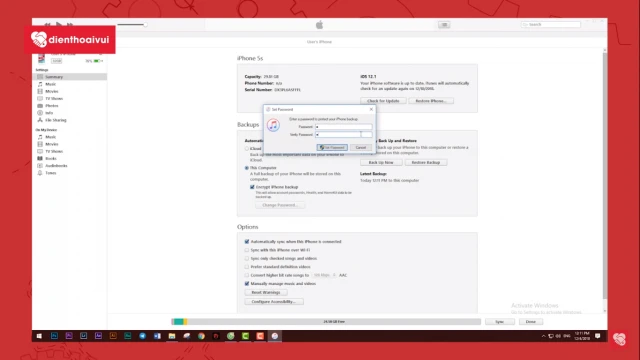Open Photoshop from the taskbar
Viewport: 640px width, 360px height.
54,336
